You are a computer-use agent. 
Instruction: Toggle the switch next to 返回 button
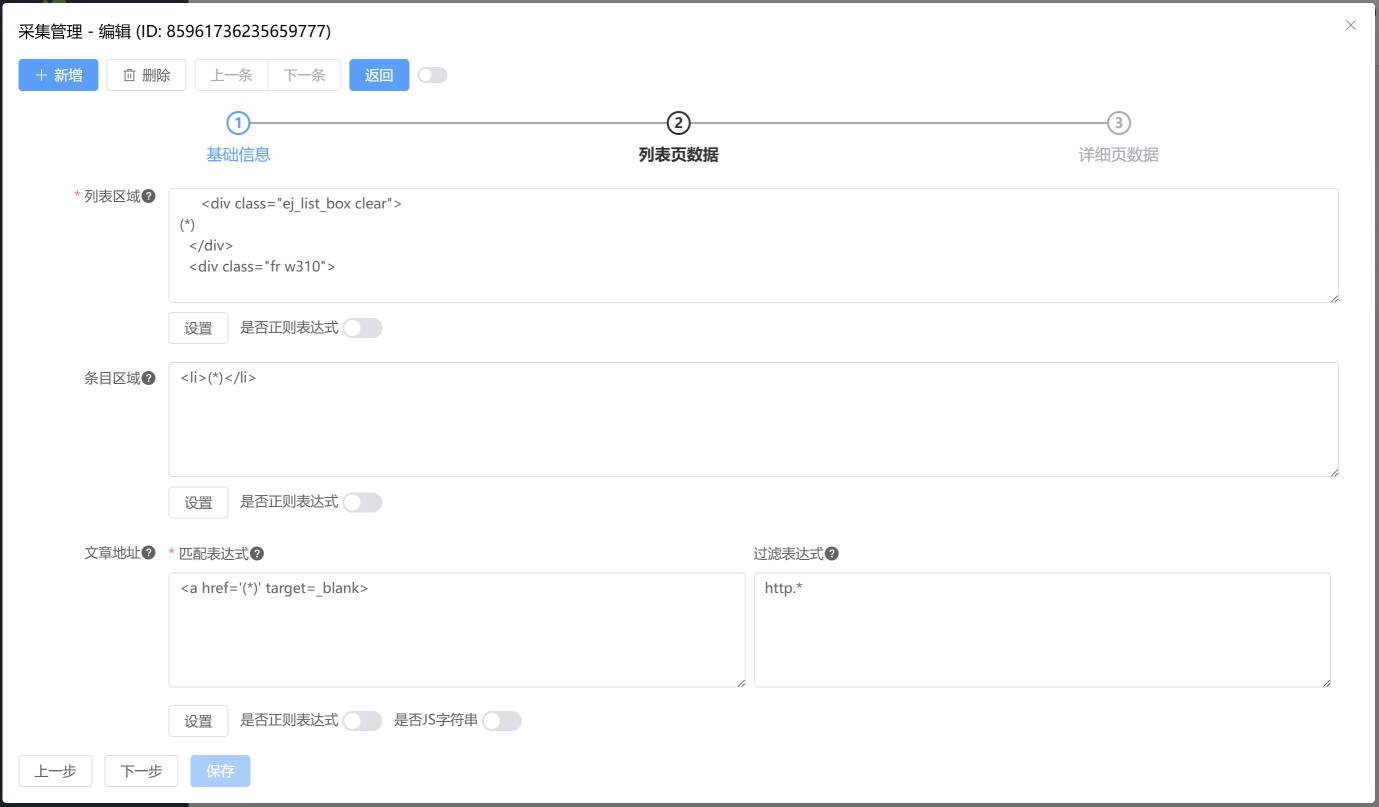(432, 75)
